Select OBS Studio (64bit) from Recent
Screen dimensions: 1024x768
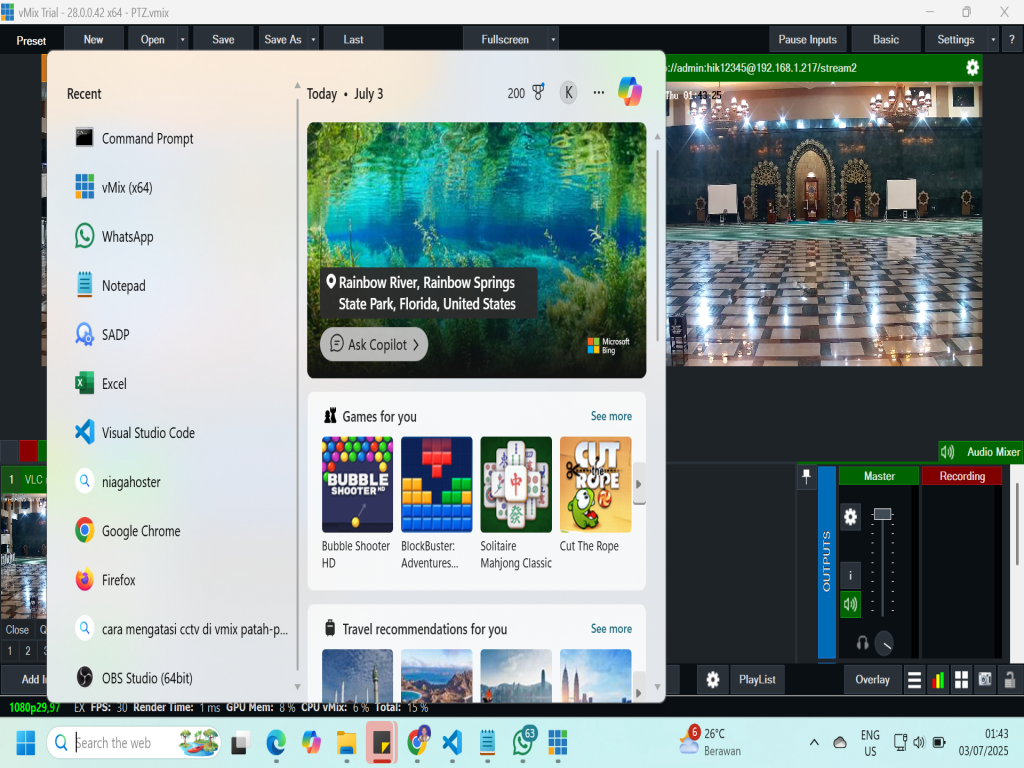coord(146,678)
